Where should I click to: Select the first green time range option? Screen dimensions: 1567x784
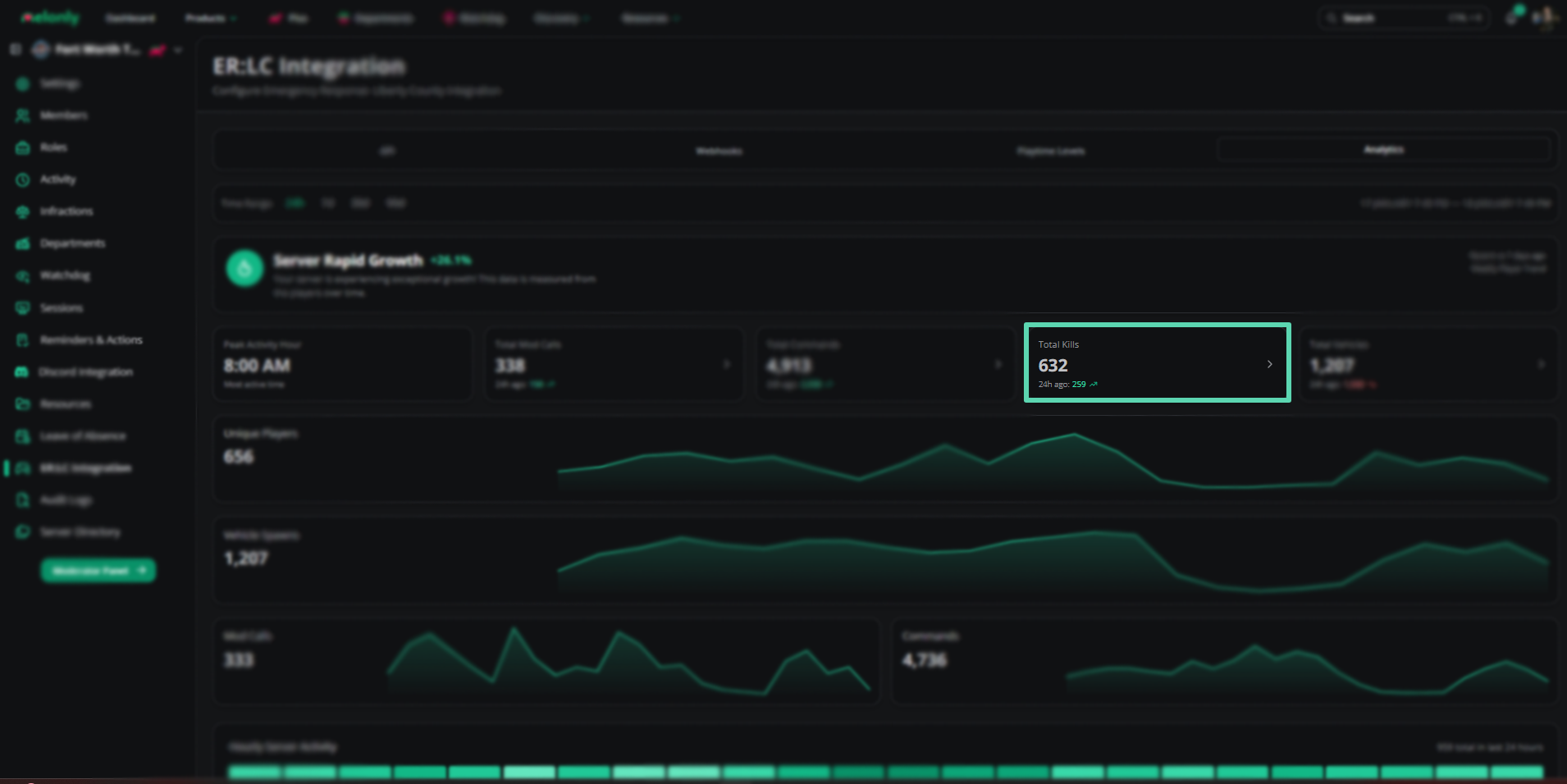click(x=295, y=203)
